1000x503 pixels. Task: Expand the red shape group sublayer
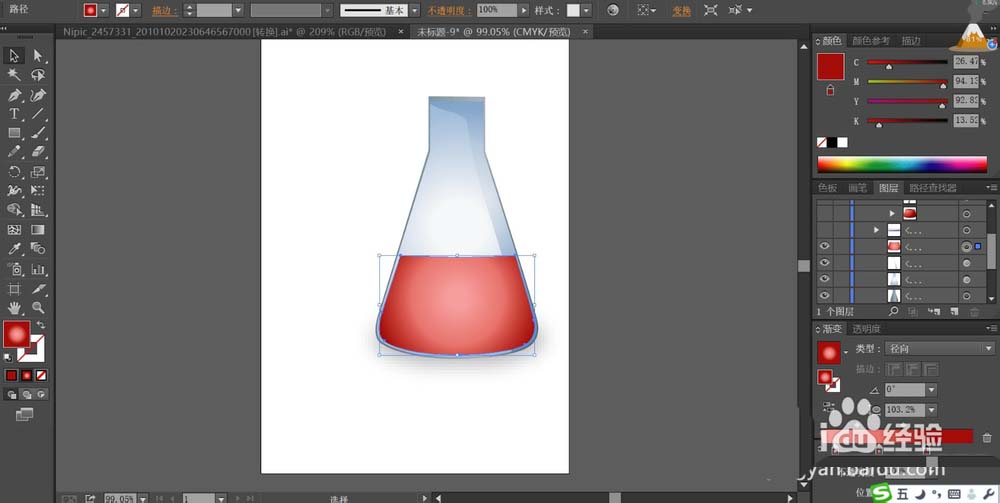(892, 214)
